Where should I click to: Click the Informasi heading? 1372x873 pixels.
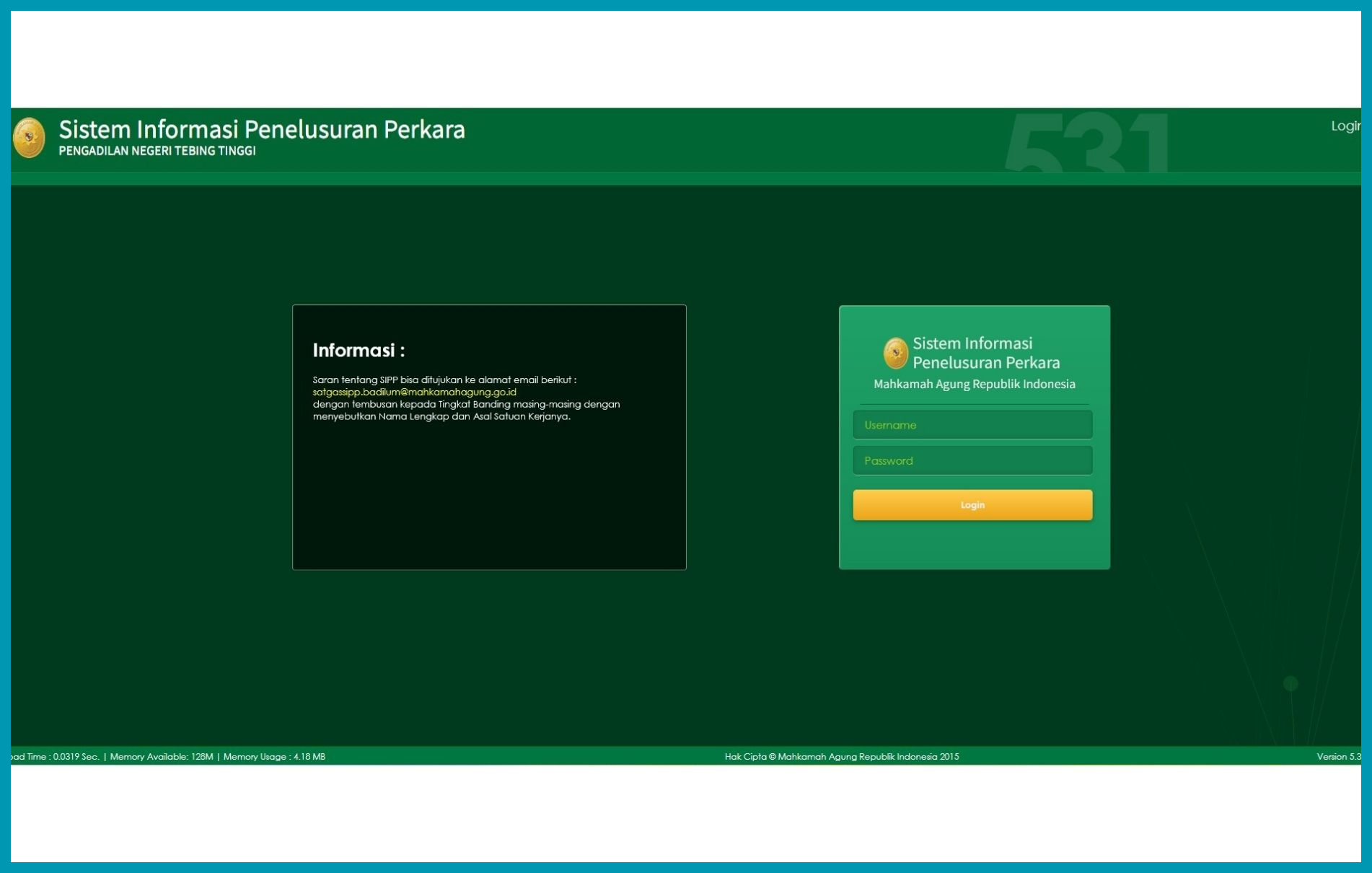point(359,351)
